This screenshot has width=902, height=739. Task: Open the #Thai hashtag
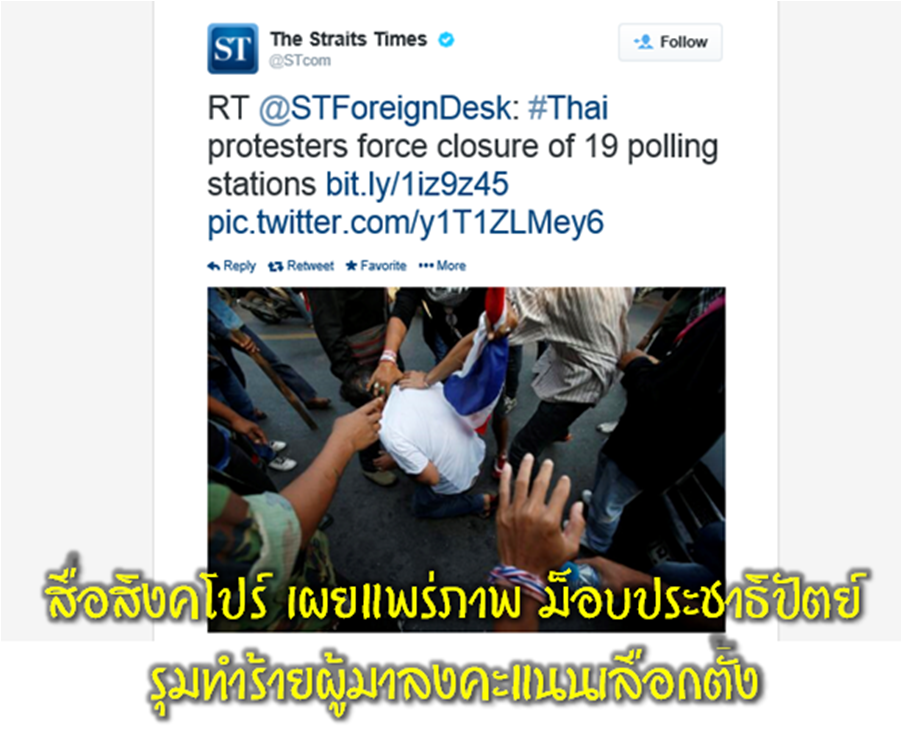click(x=568, y=108)
